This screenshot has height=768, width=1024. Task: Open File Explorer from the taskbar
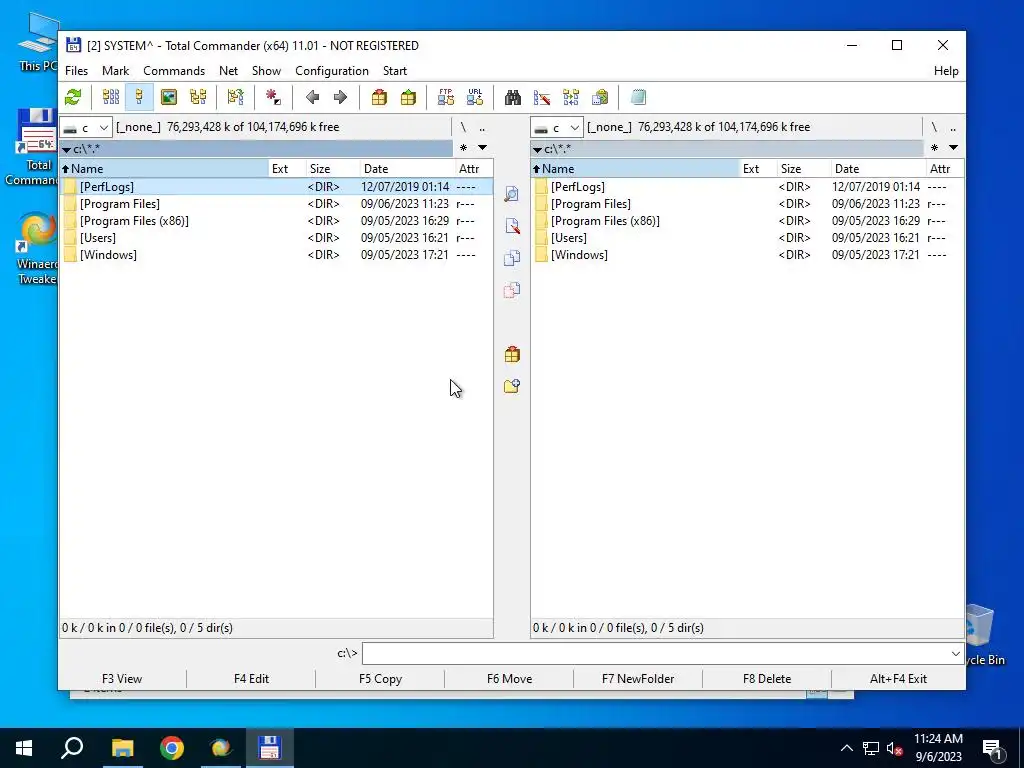tap(122, 748)
